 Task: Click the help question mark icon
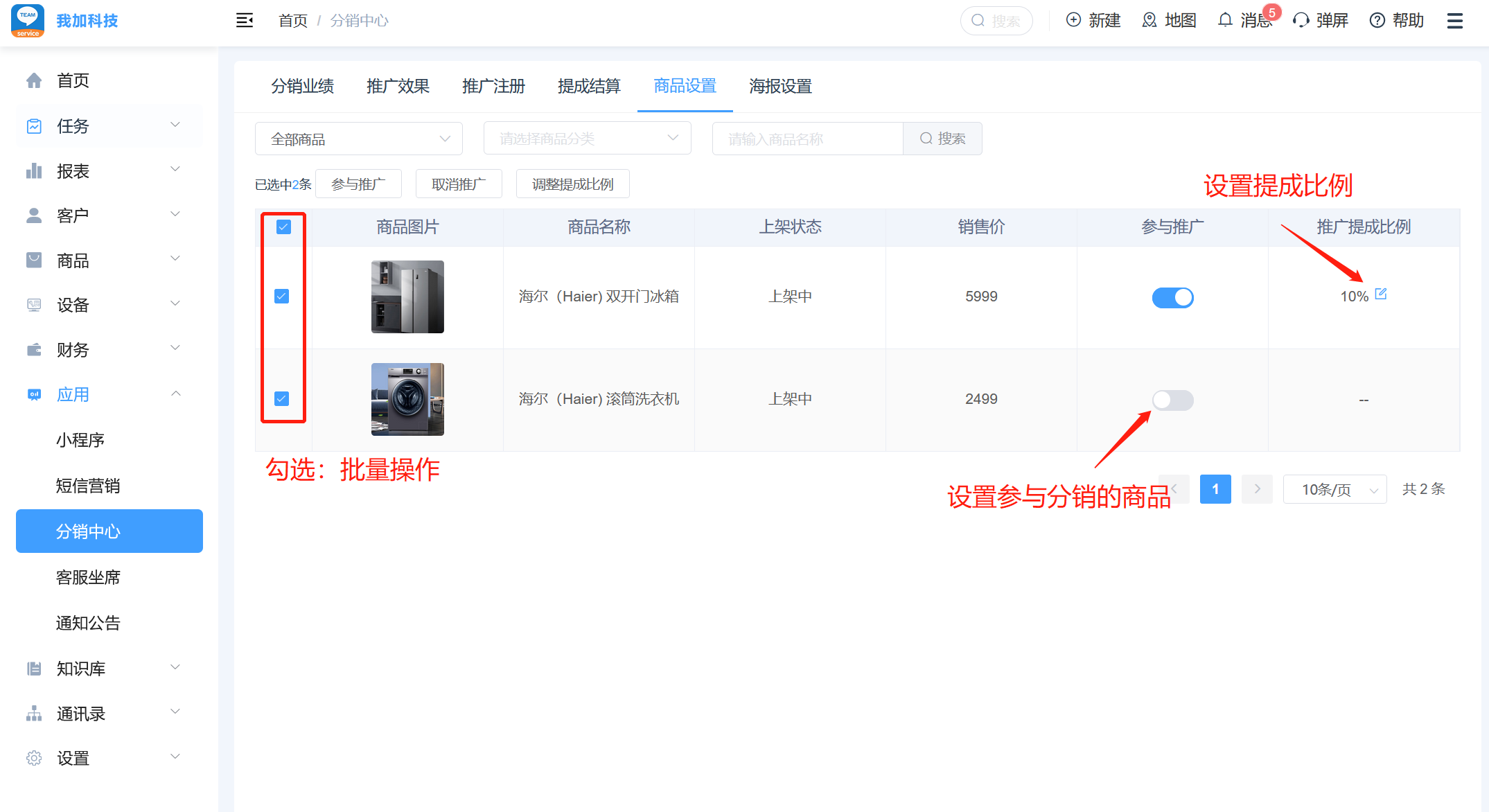click(1377, 21)
